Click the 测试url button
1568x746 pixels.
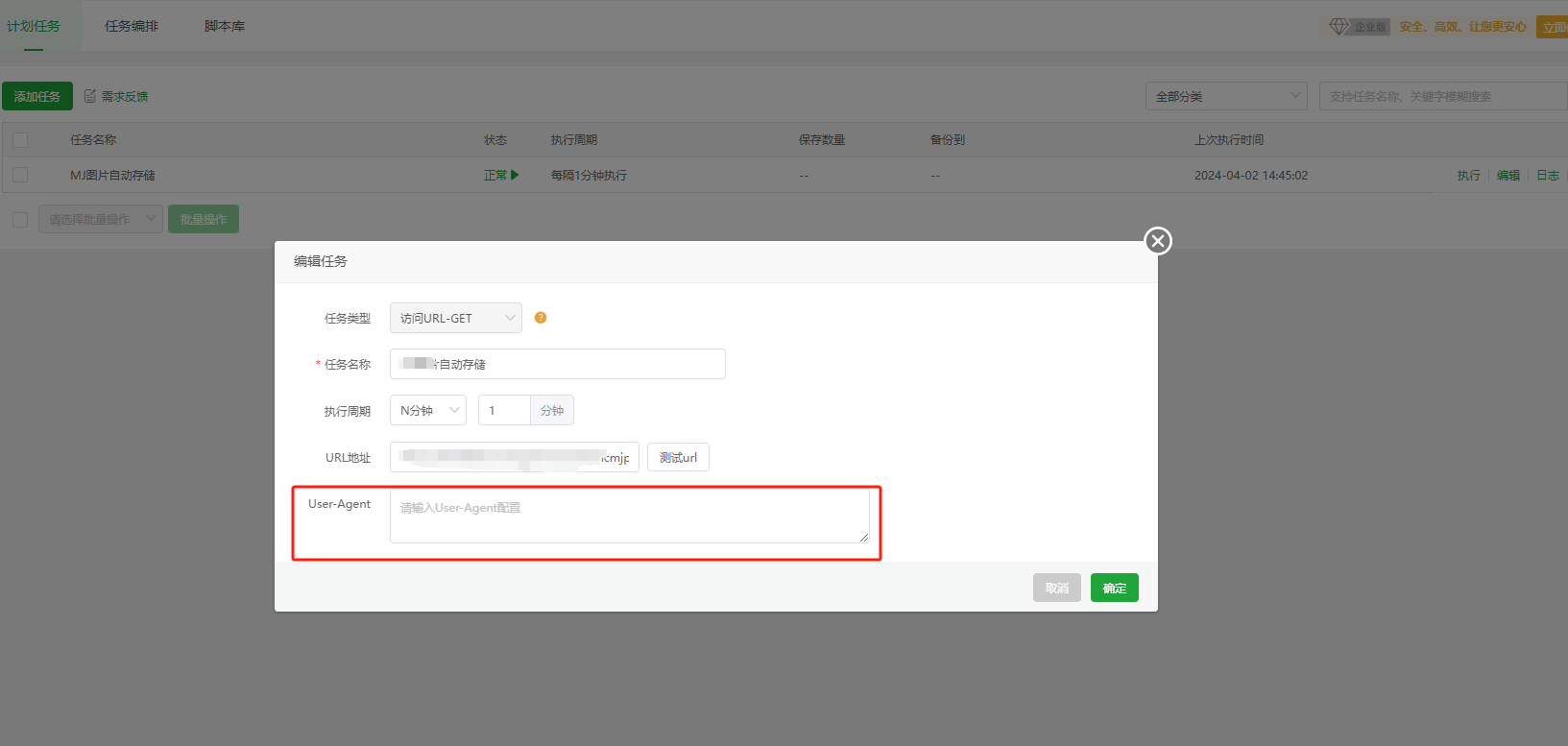point(678,457)
